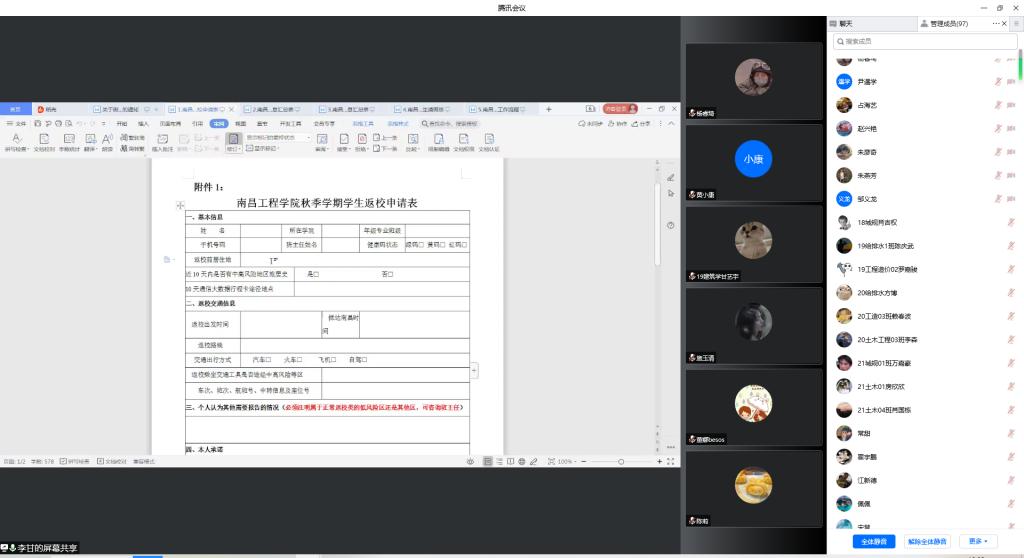Toggle microphone icon beside 朱彦奇
This screenshot has height=558, width=1024.
click(x=997, y=152)
